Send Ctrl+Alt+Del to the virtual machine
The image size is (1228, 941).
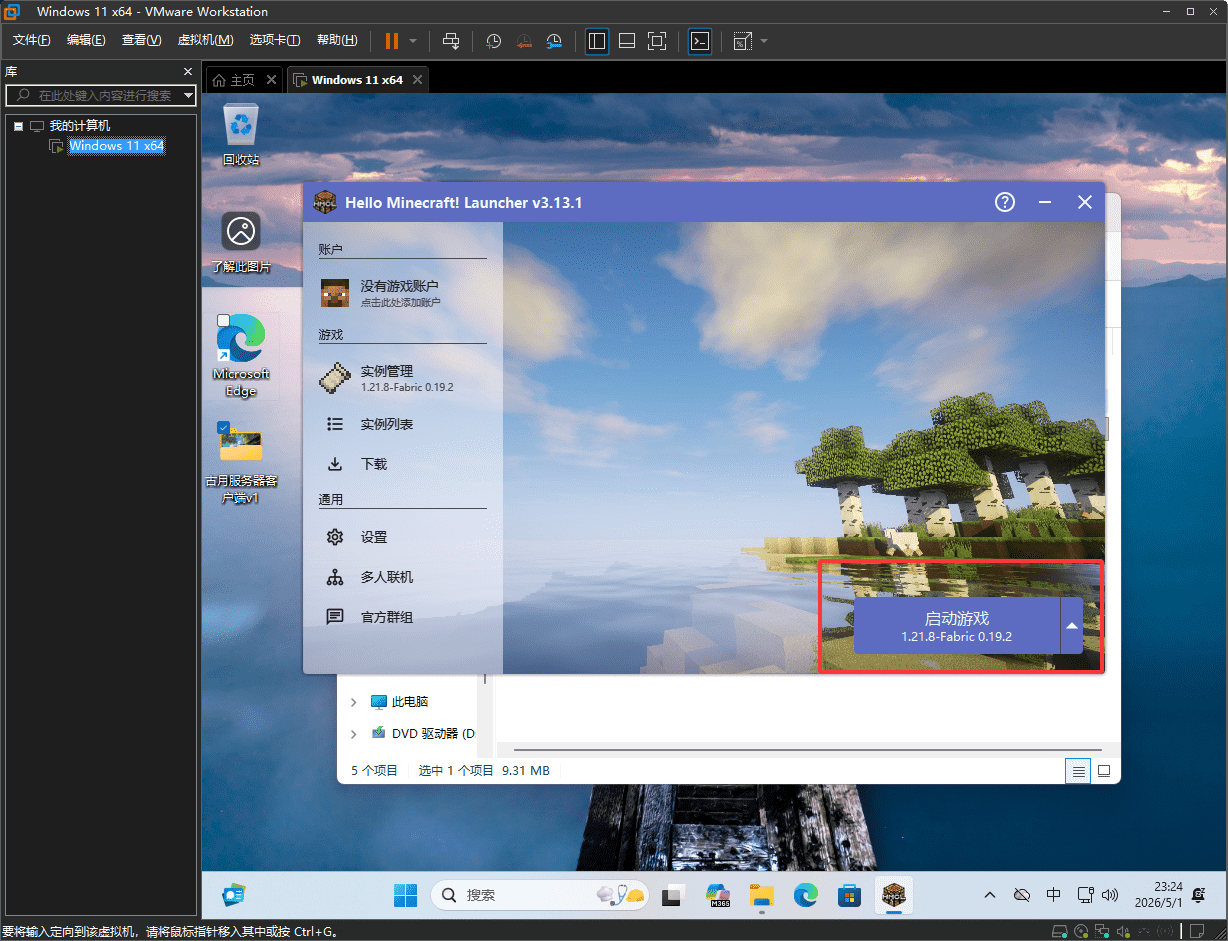click(451, 41)
